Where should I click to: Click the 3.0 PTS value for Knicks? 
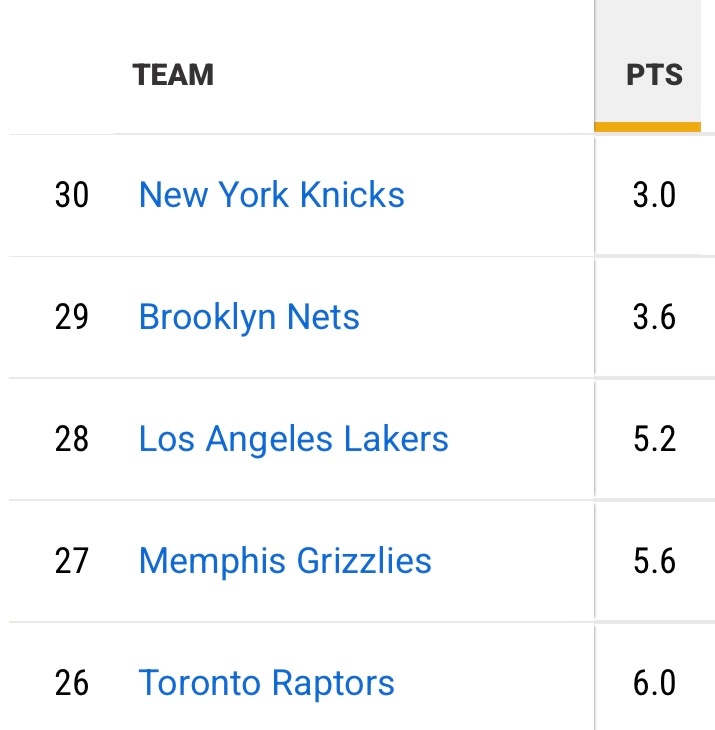(655, 195)
